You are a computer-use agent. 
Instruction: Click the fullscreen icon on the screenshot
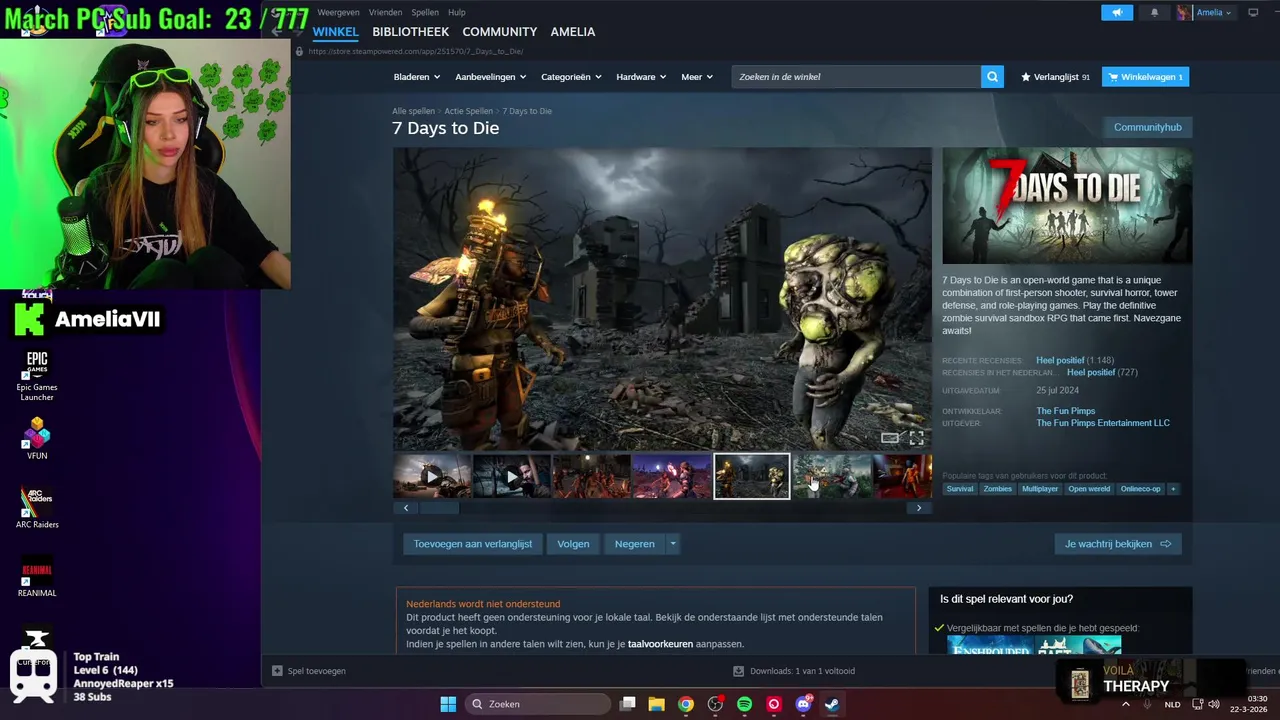[916, 438]
